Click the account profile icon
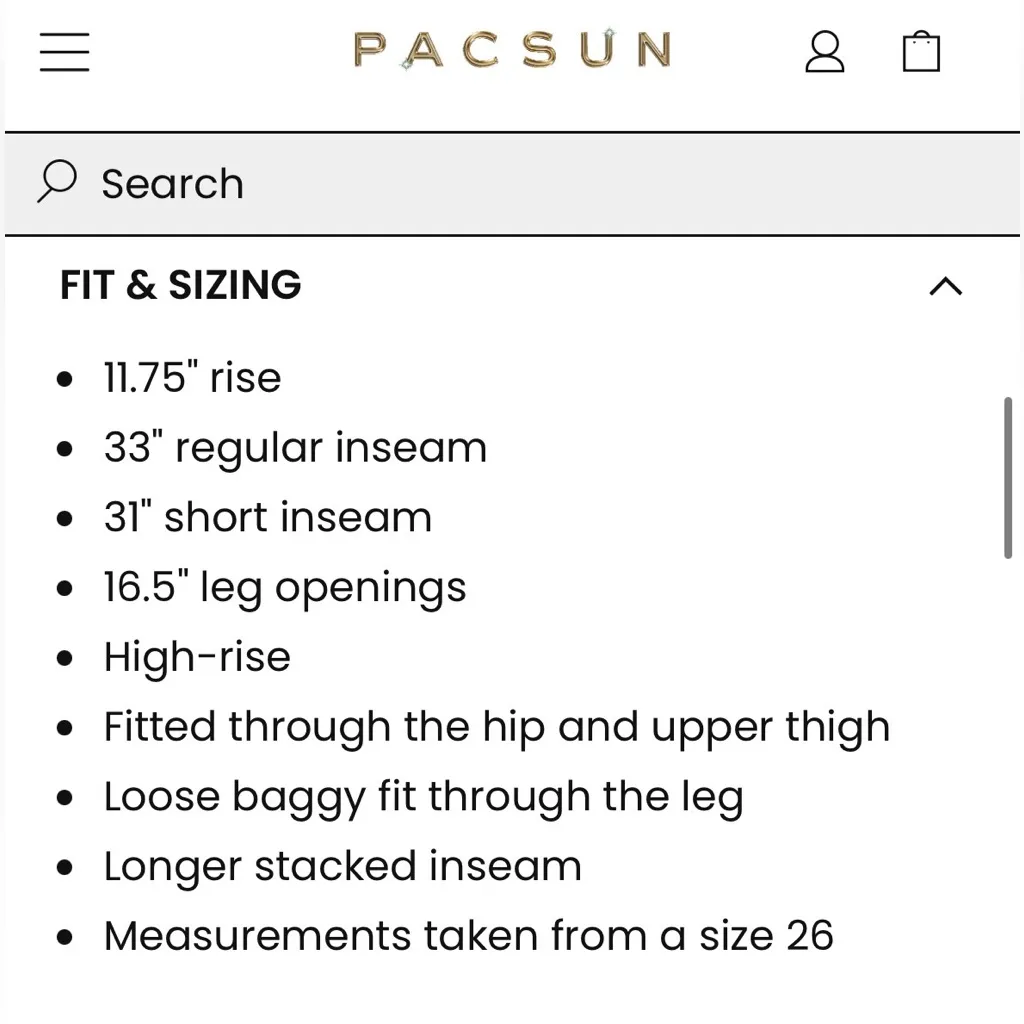The height and width of the screenshot is (1024, 1024). [825, 51]
